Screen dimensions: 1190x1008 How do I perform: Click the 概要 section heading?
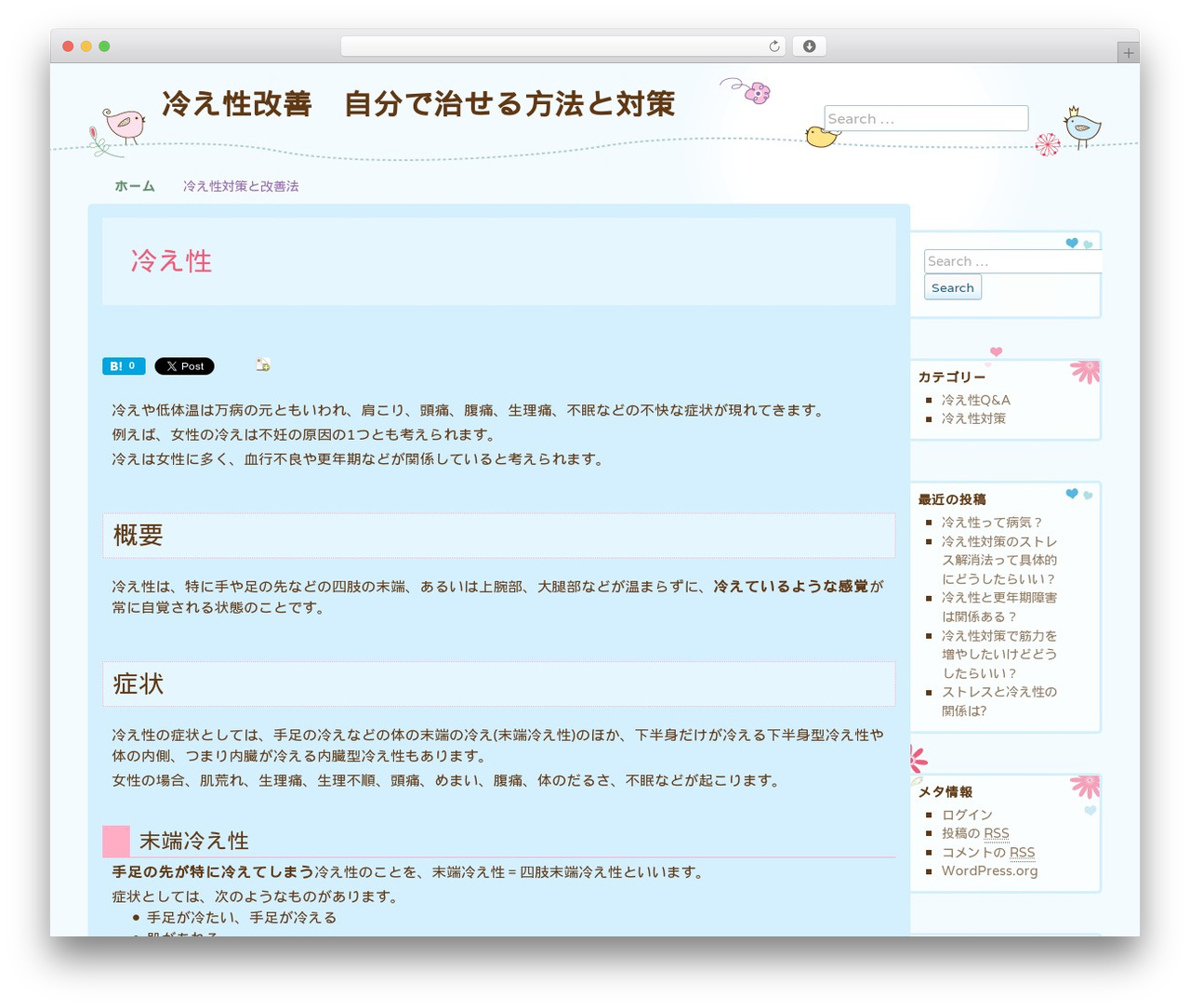pyautogui.click(x=138, y=536)
